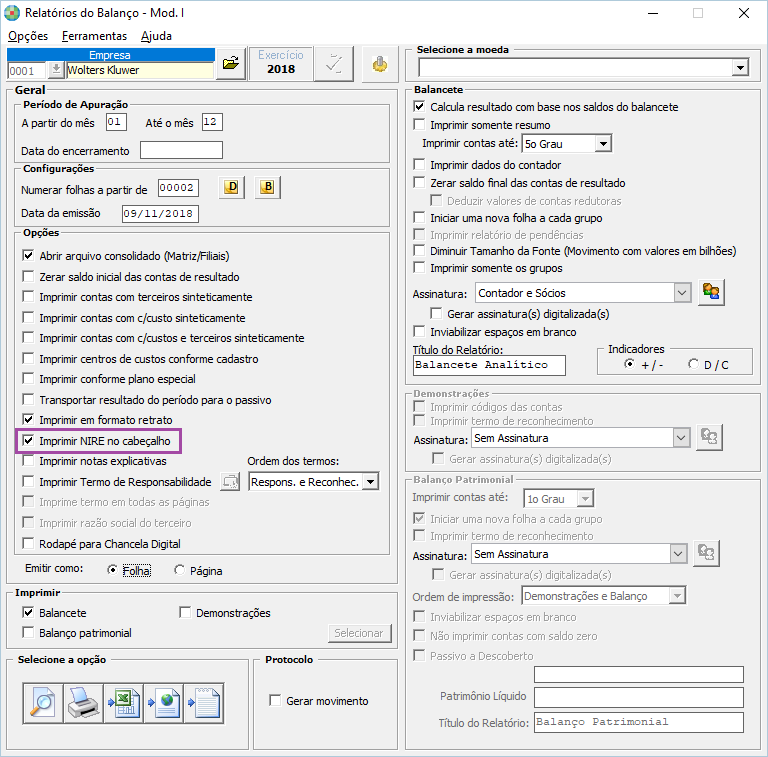This screenshot has width=768, height=757.
Task: Select the Página radio option
Action: pyautogui.click(x=180, y=570)
